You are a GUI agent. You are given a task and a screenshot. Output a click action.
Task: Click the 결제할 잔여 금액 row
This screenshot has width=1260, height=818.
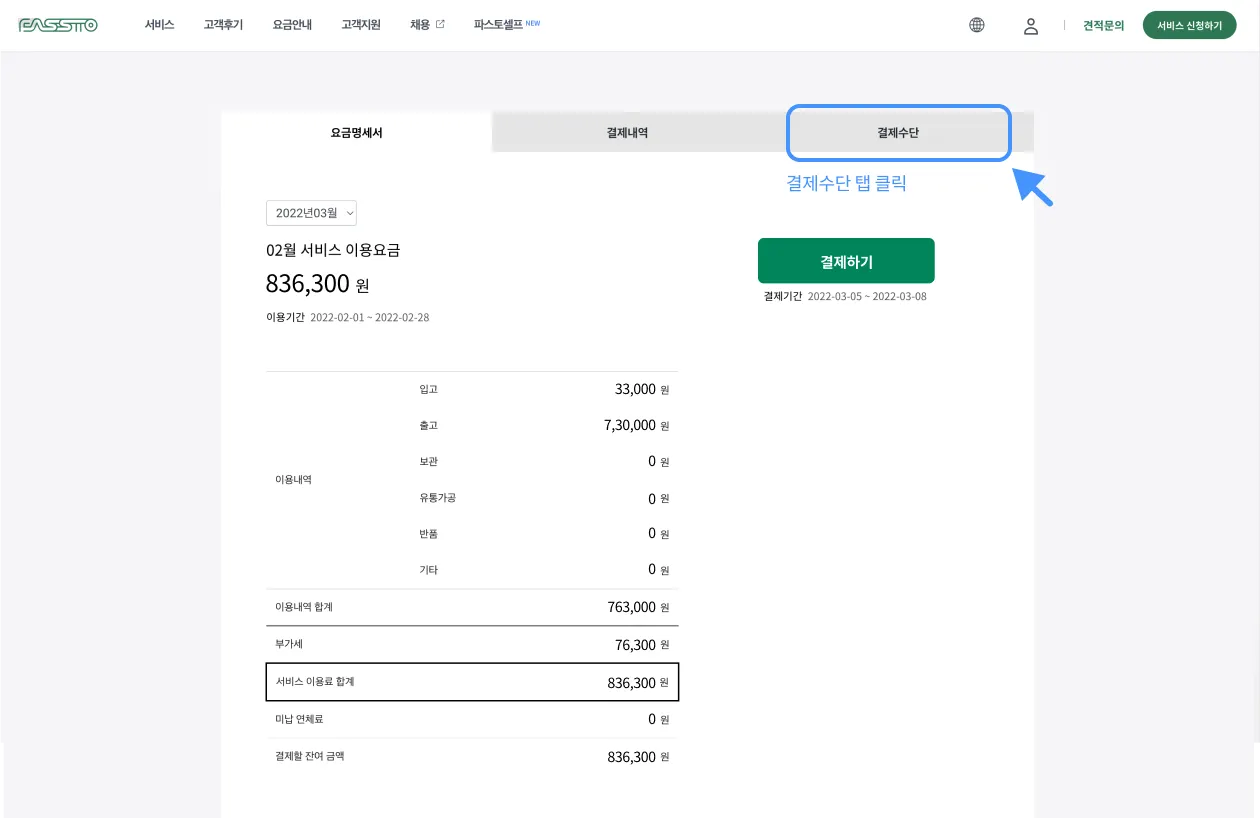click(472, 757)
